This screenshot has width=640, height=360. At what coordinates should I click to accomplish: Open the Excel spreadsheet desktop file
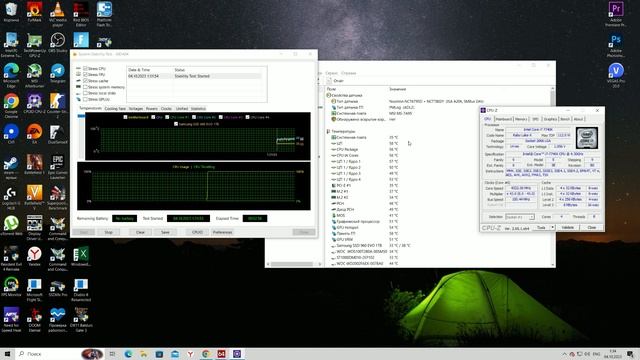coord(81,256)
